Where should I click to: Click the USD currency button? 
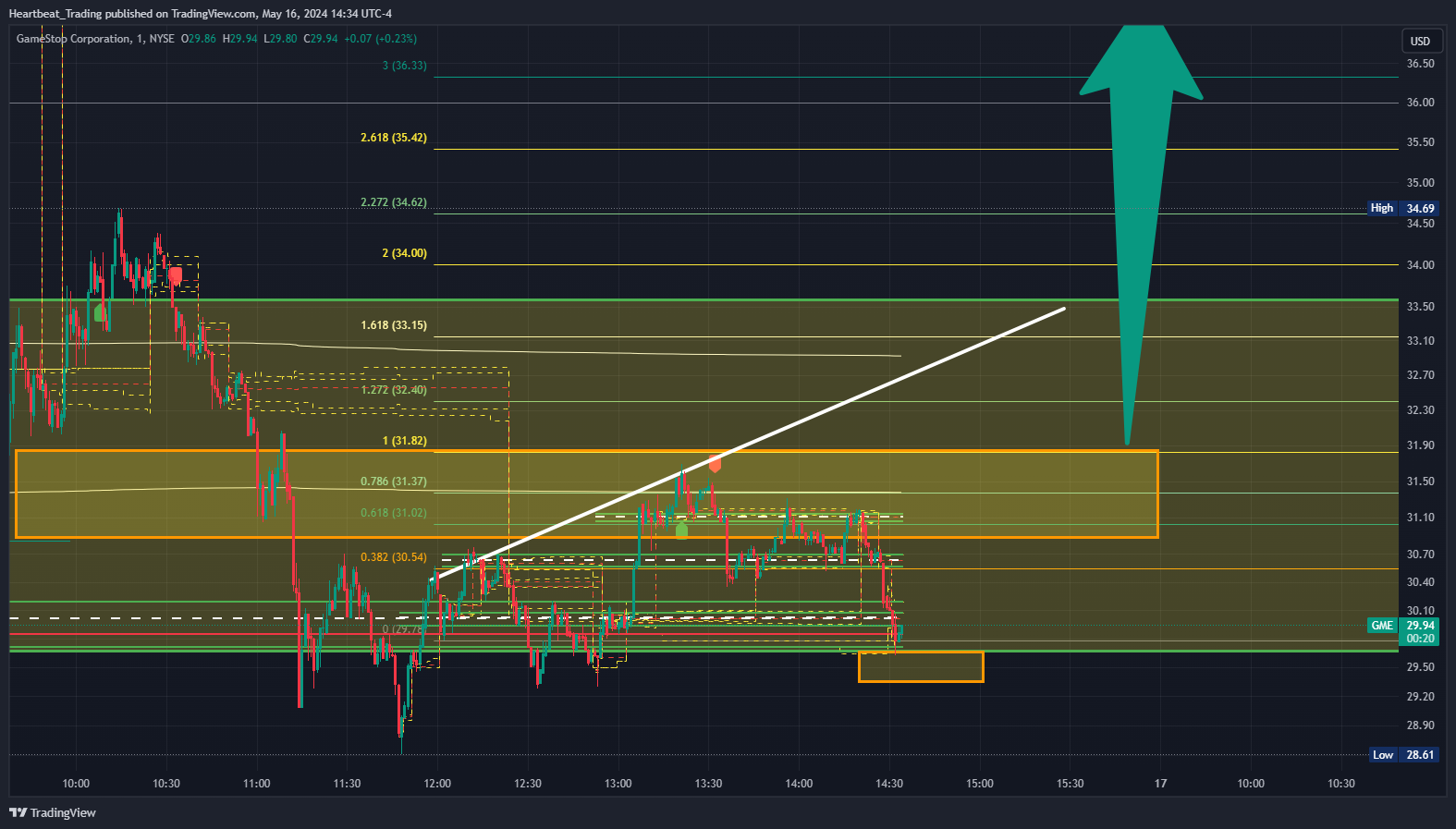pyautogui.click(x=1420, y=41)
